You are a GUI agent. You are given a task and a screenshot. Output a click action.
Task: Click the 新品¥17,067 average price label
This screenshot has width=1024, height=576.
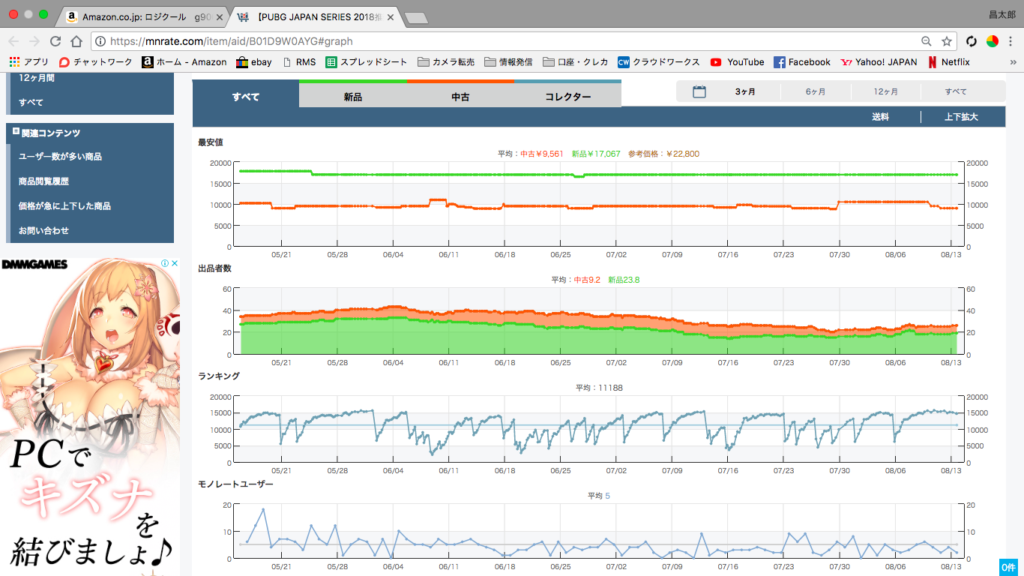(x=596, y=154)
